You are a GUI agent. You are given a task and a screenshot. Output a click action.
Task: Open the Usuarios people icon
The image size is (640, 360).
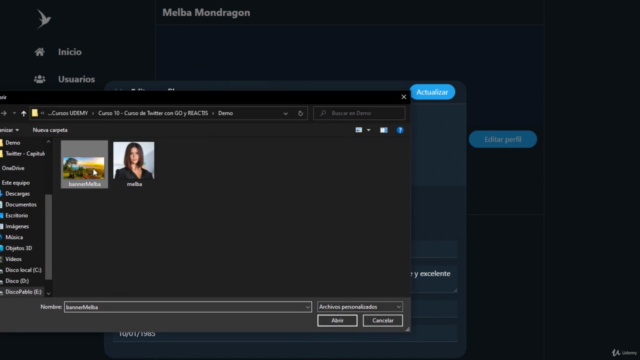tap(40, 79)
